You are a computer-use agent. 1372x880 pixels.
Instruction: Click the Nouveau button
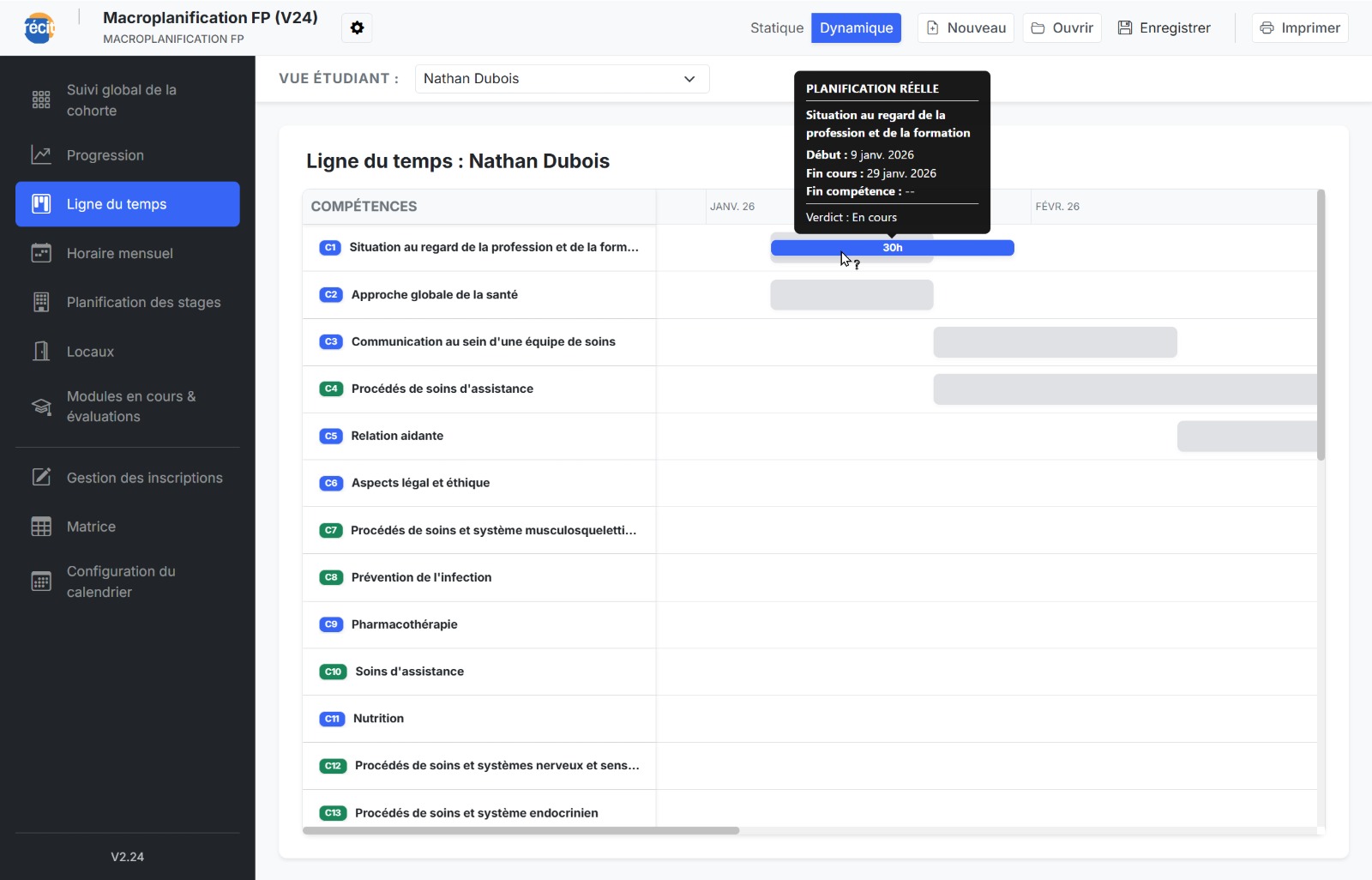(x=966, y=28)
